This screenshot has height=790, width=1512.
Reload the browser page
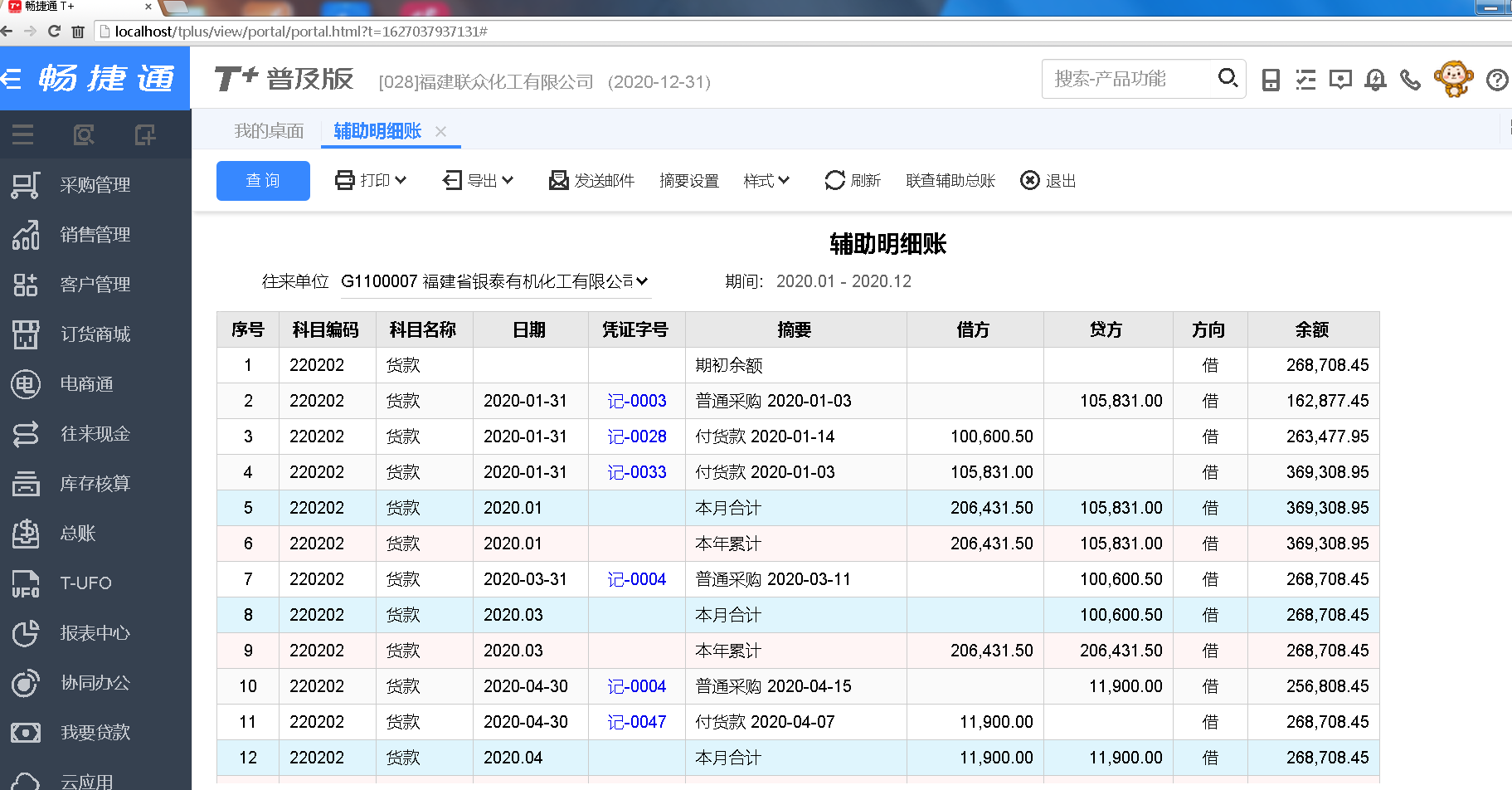pos(54,32)
